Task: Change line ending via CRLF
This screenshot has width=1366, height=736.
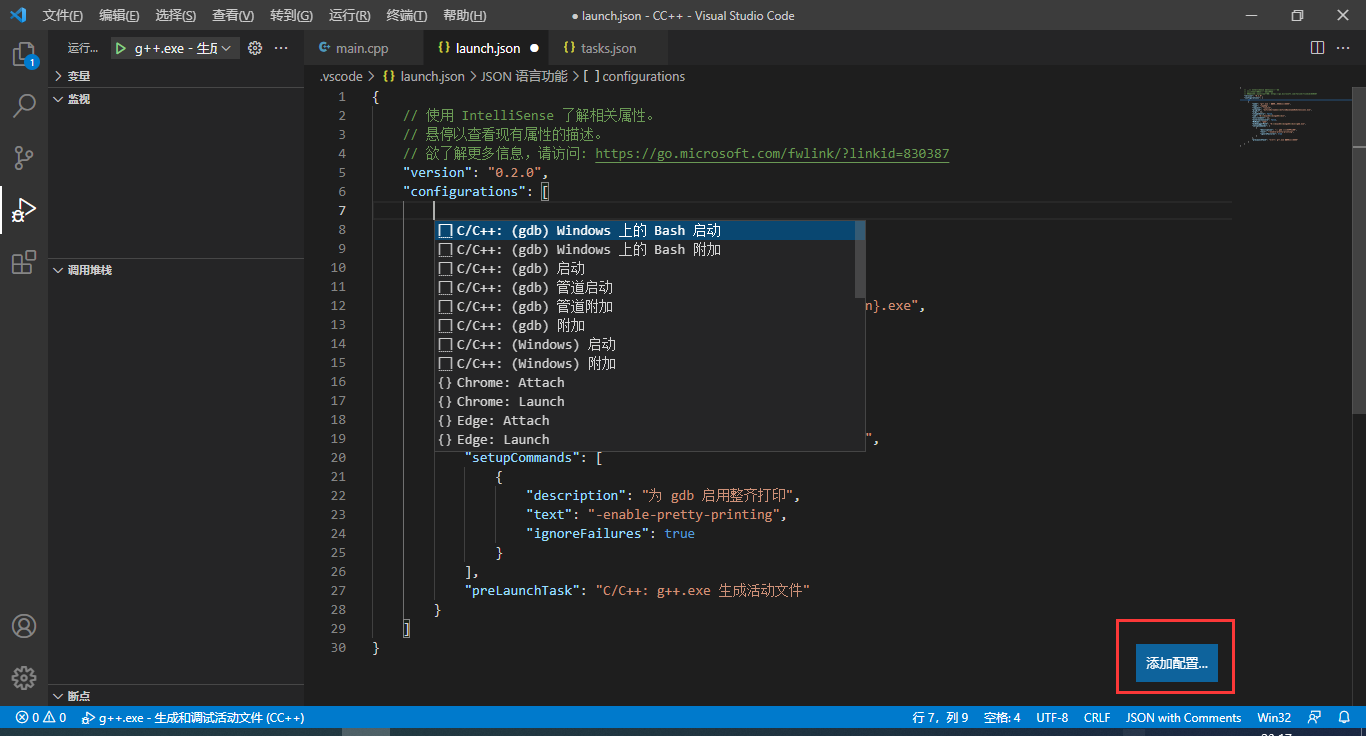Action: pos(1097,717)
